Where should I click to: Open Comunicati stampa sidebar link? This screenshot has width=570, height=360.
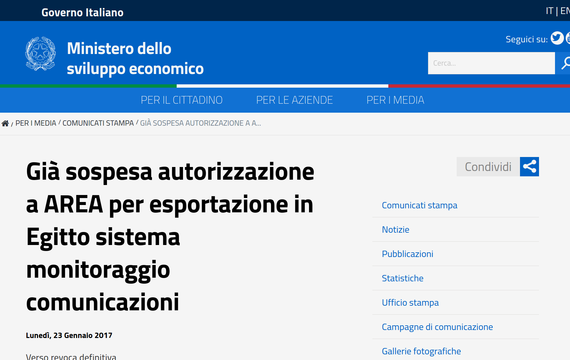pyautogui.click(x=420, y=205)
